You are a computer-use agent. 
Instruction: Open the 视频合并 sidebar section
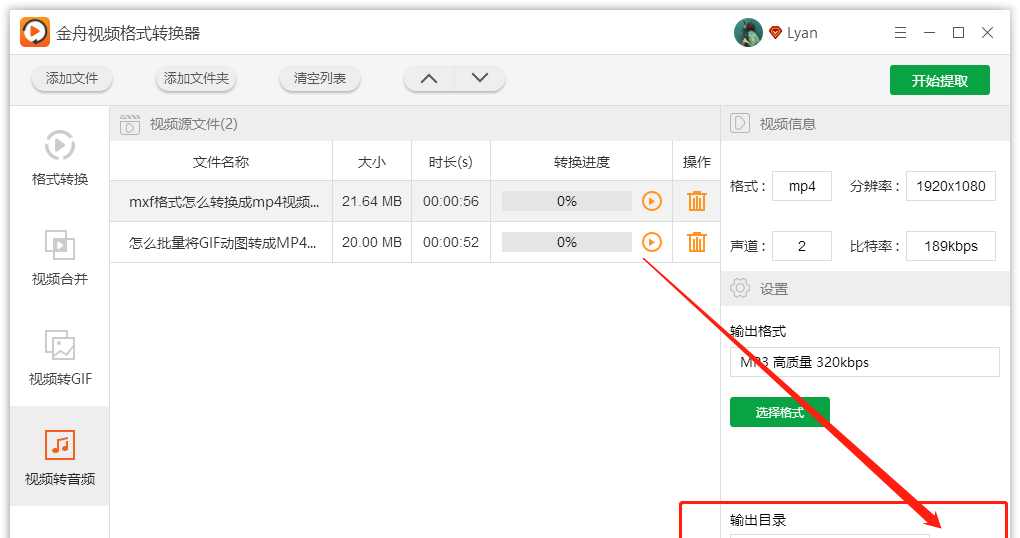60,246
